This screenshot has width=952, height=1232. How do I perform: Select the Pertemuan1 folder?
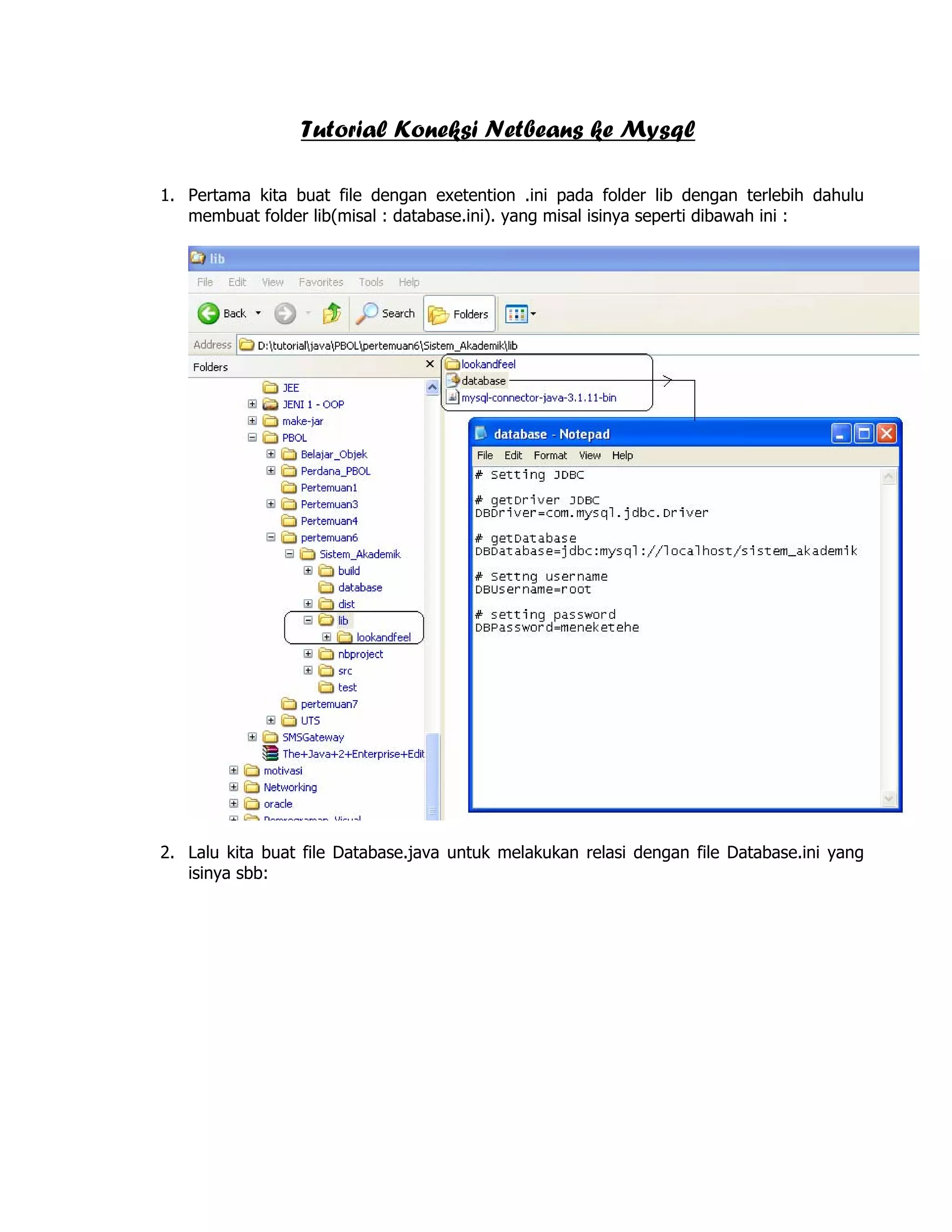coord(319,487)
